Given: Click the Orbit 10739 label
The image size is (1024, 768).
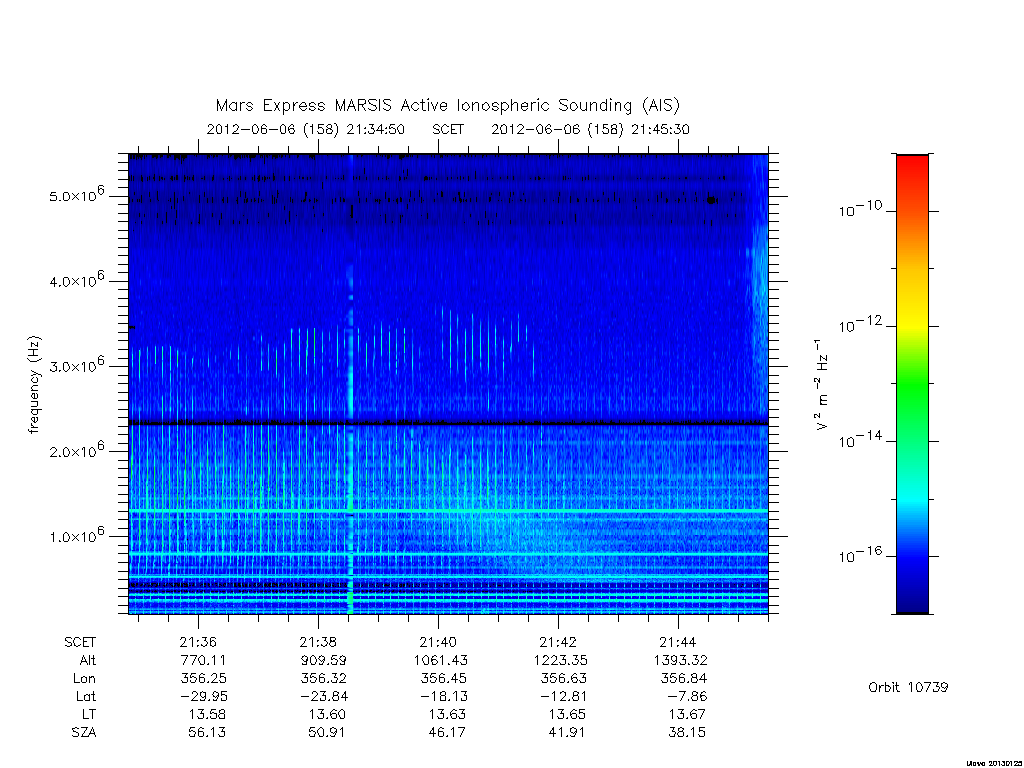Looking at the screenshot, I should coord(908,687).
